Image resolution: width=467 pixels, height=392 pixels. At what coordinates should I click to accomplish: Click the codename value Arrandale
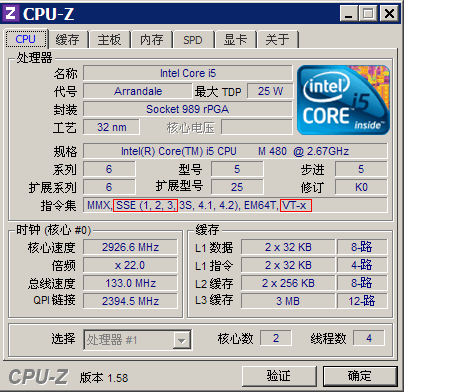point(138,91)
